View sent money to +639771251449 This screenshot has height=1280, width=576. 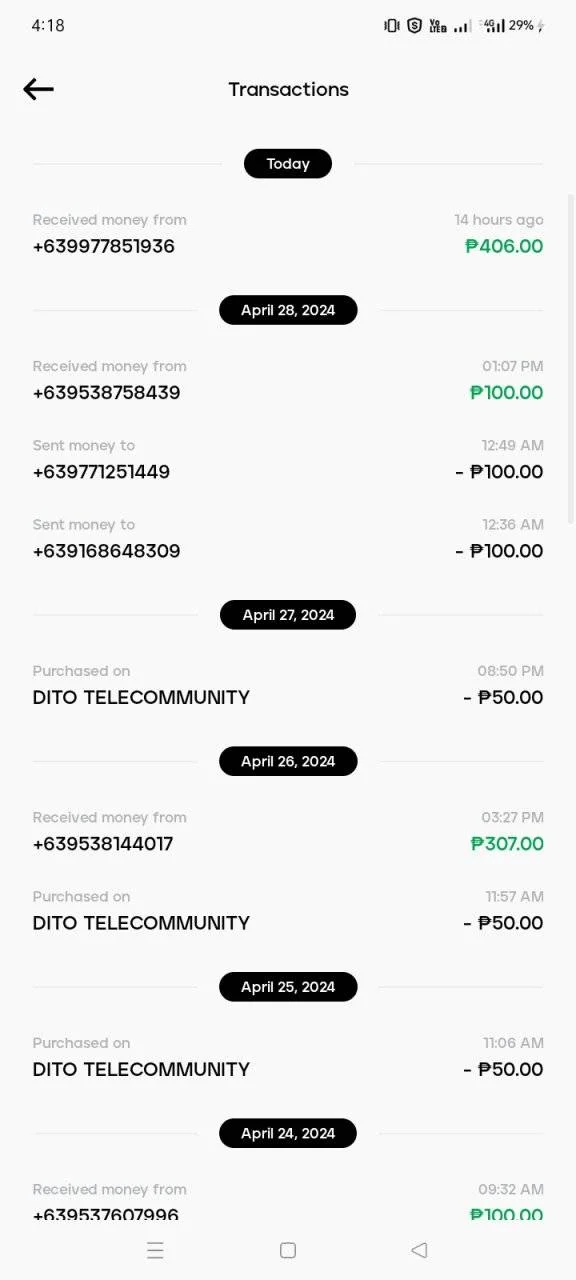[x=288, y=459]
